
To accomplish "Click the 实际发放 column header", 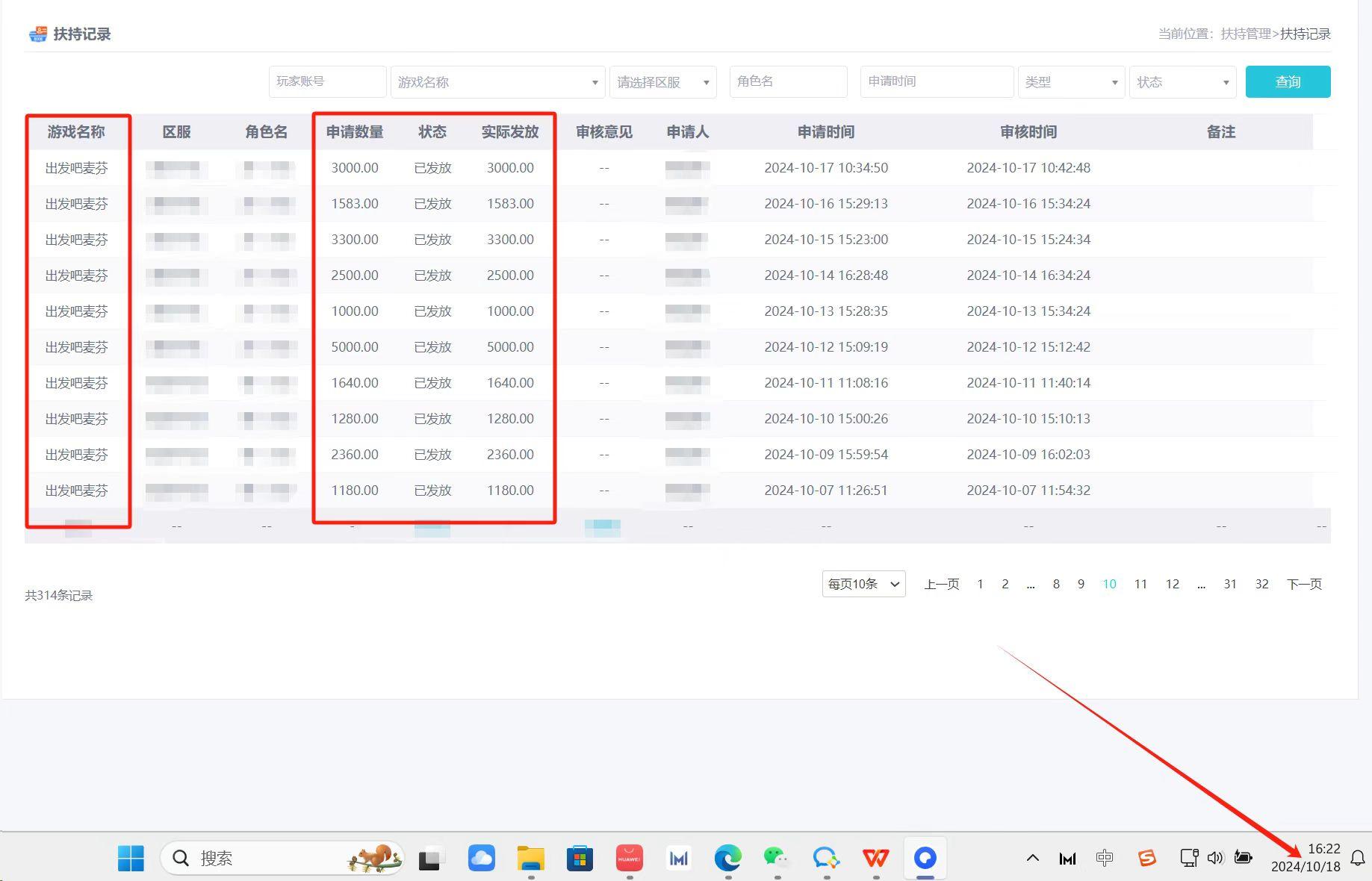I will [x=510, y=132].
